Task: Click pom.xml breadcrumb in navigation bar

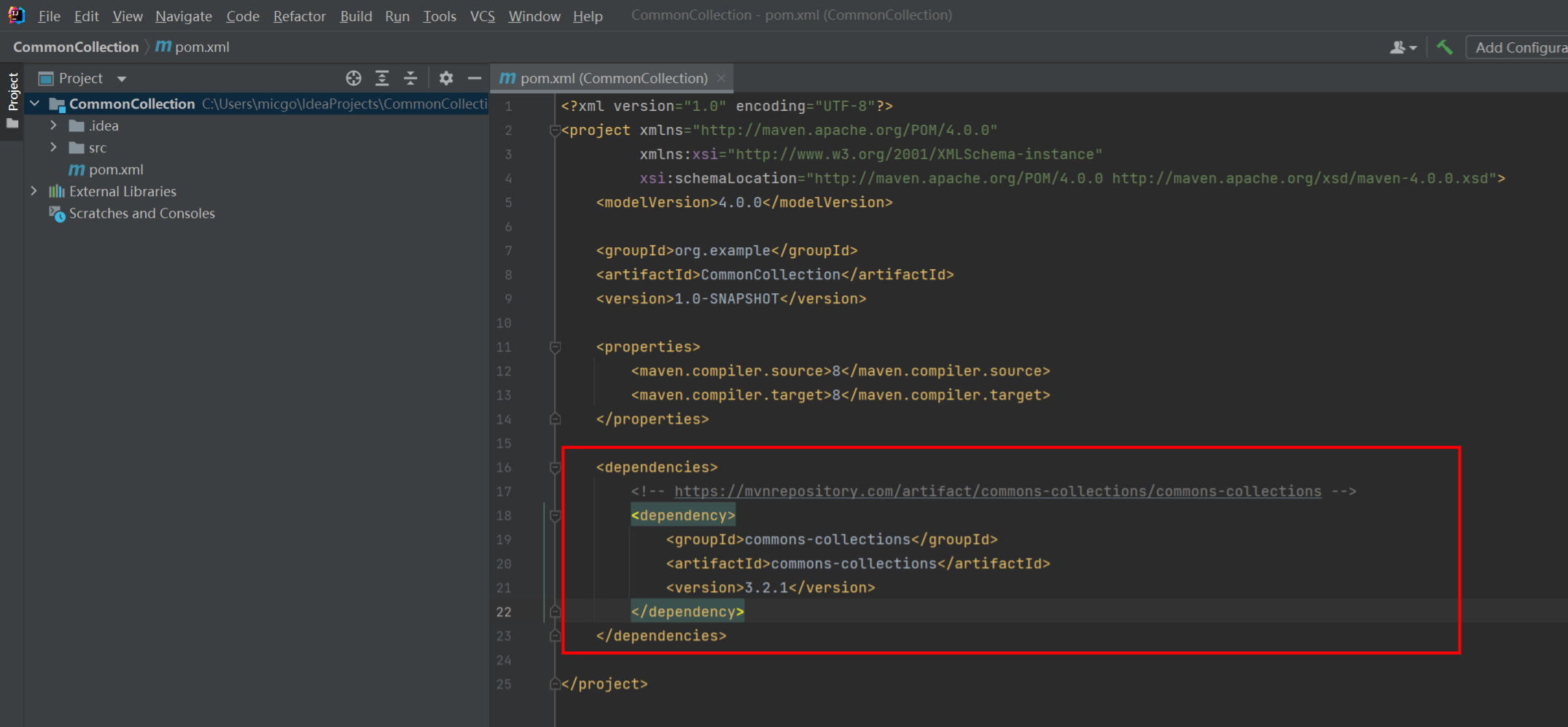Action: (193, 47)
